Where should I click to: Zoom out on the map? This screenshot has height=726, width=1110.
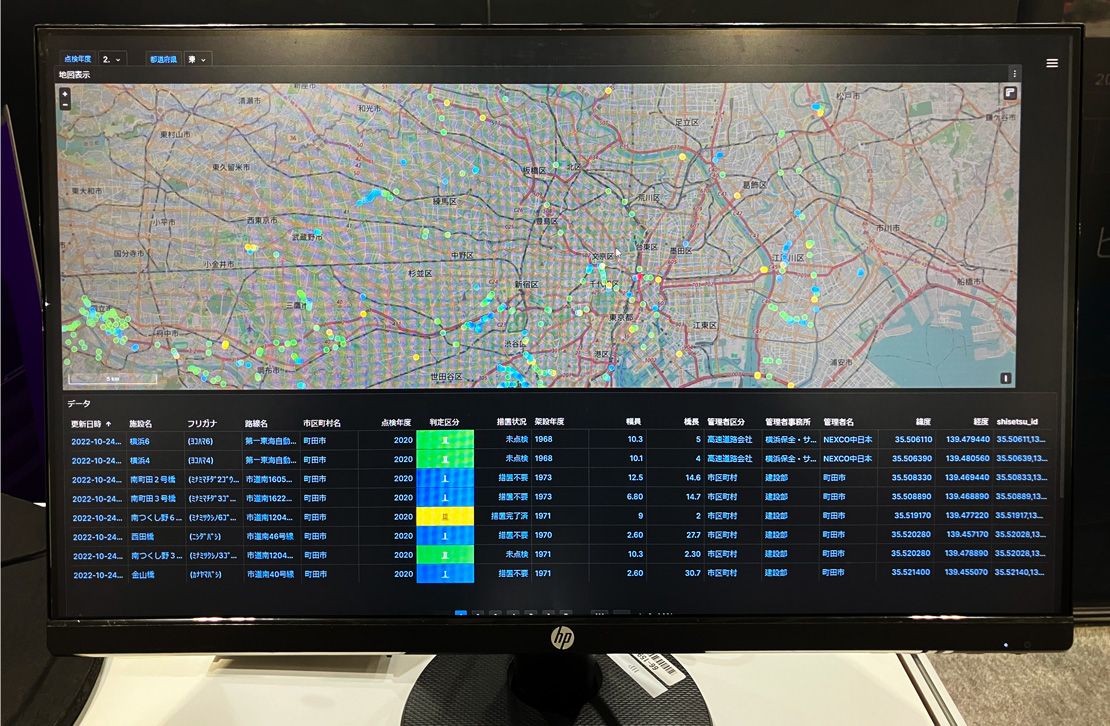coord(65,103)
